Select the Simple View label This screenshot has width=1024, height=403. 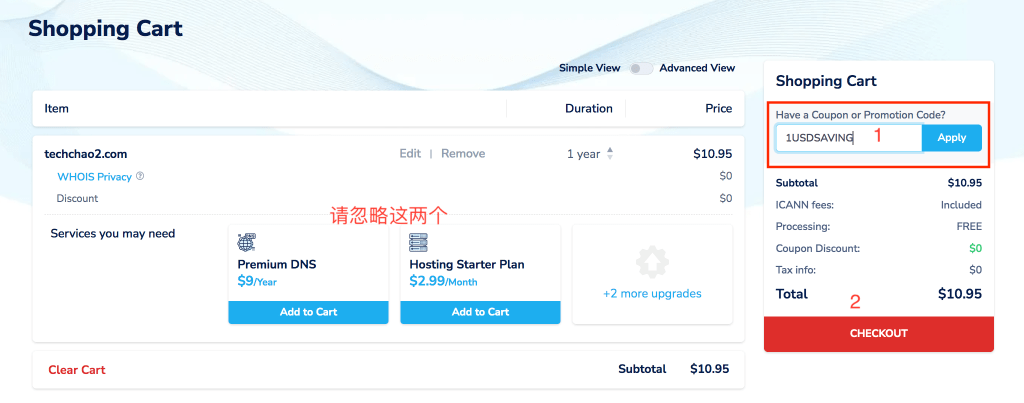[x=590, y=68]
